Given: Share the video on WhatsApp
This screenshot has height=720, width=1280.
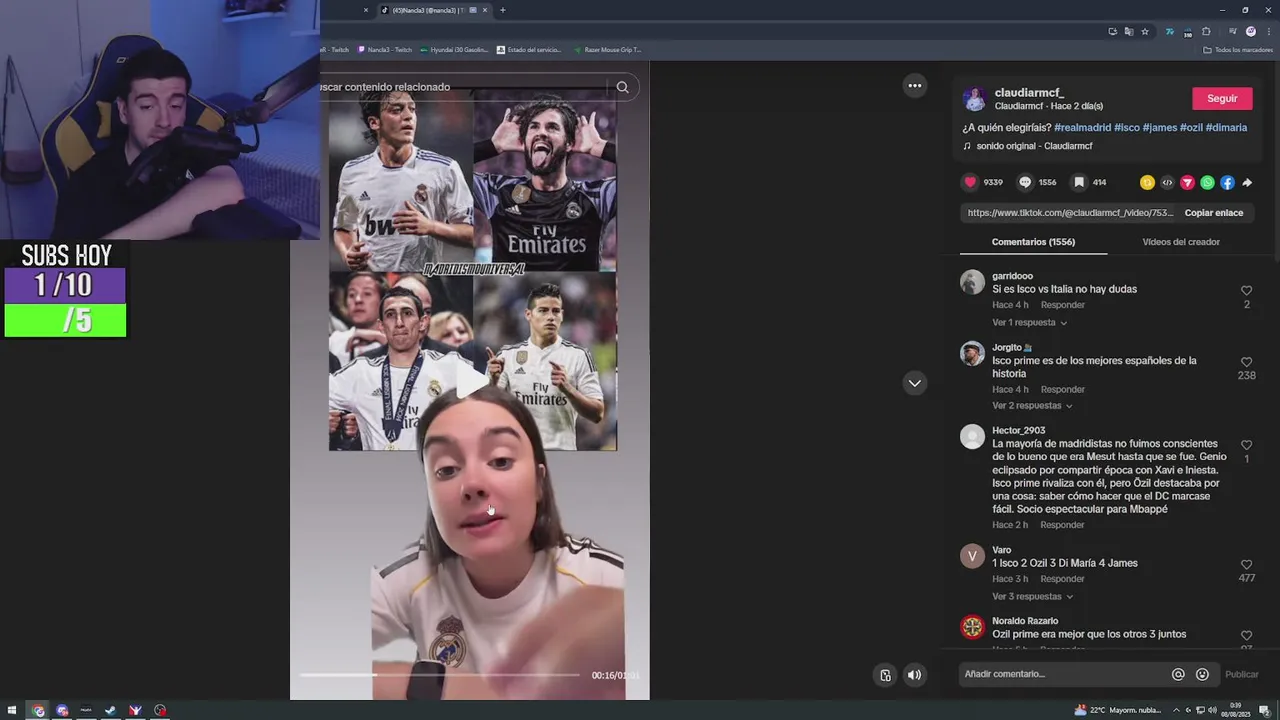Looking at the screenshot, I should coord(1207,182).
